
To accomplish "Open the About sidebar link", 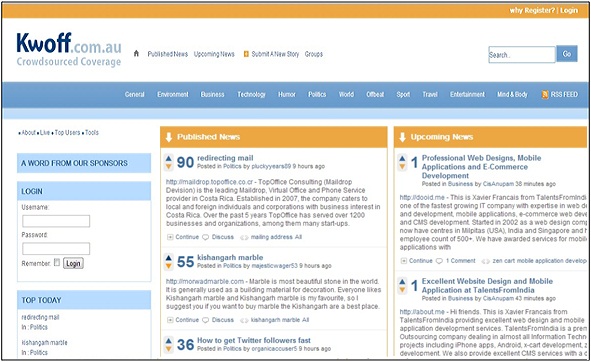I will 29,133.
